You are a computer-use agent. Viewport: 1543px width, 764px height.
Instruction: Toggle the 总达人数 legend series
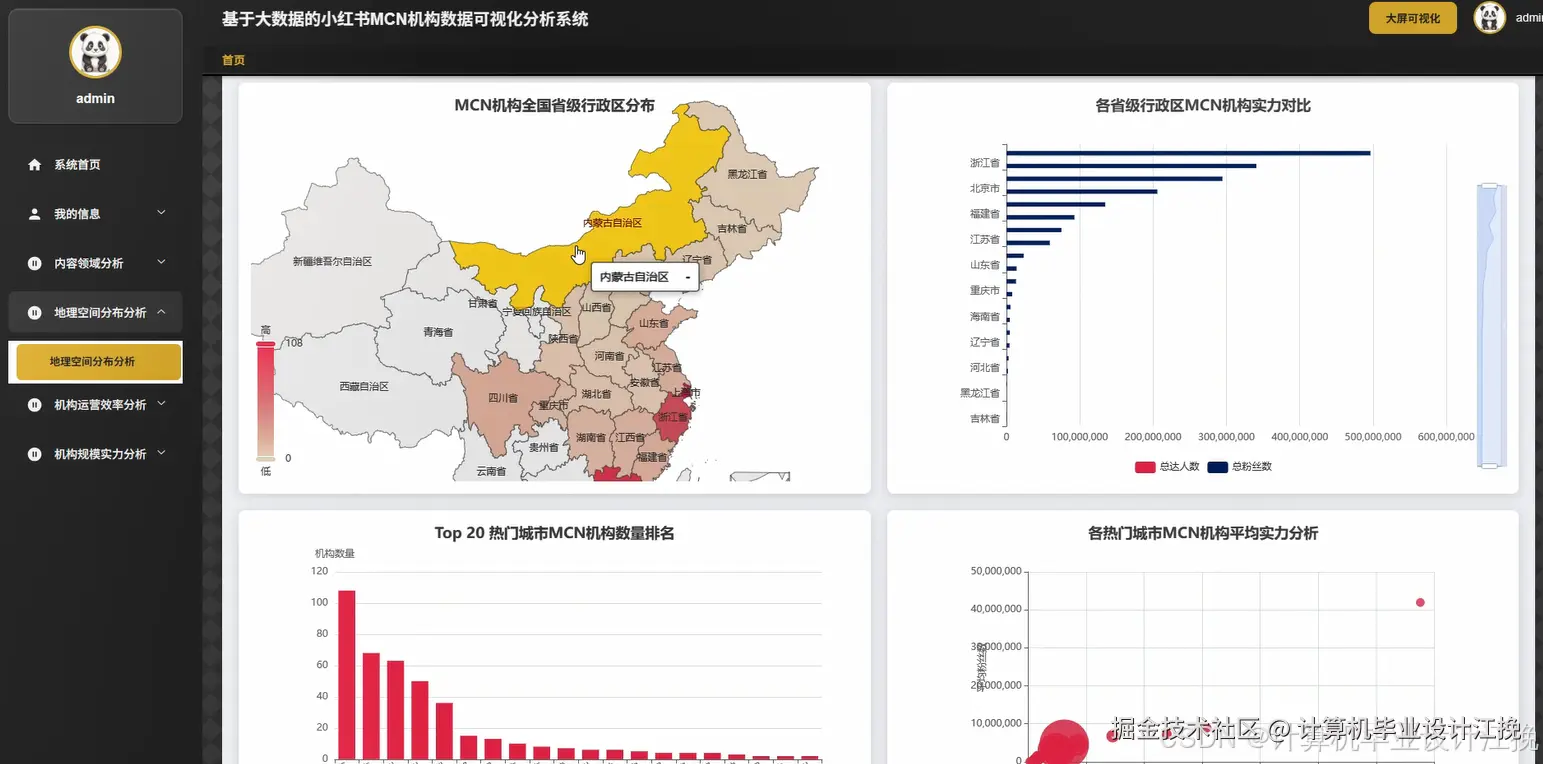[x=1166, y=467]
